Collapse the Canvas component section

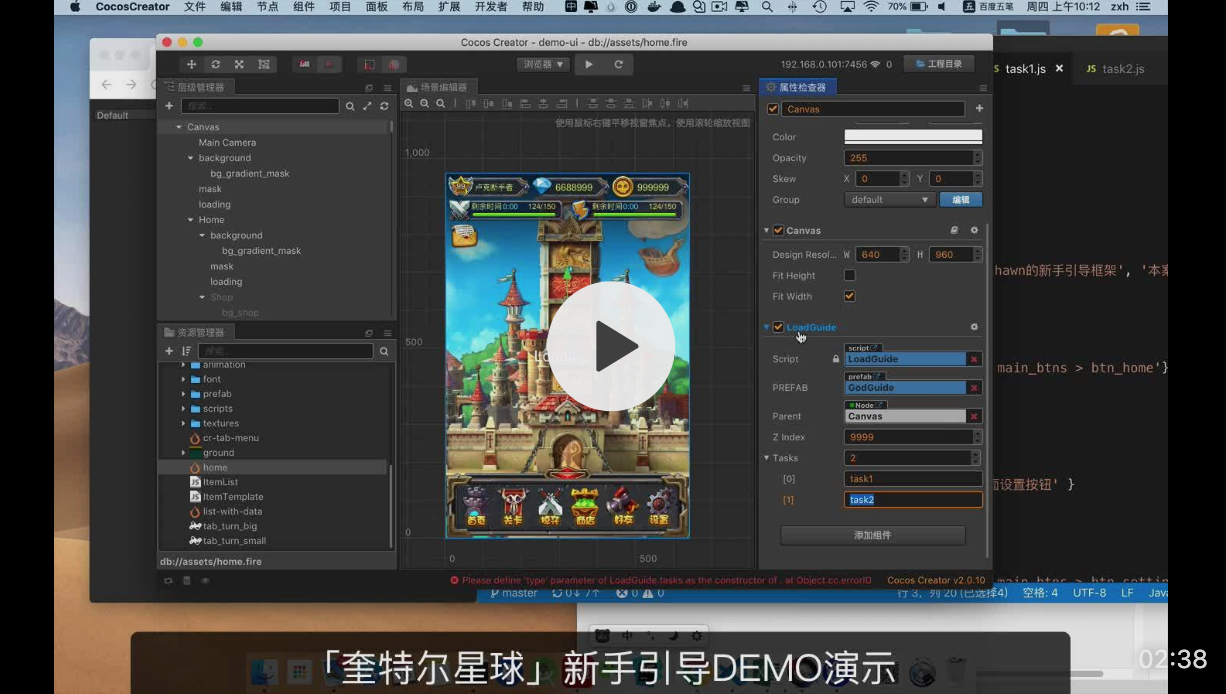pyautogui.click(x=767, y=230)
